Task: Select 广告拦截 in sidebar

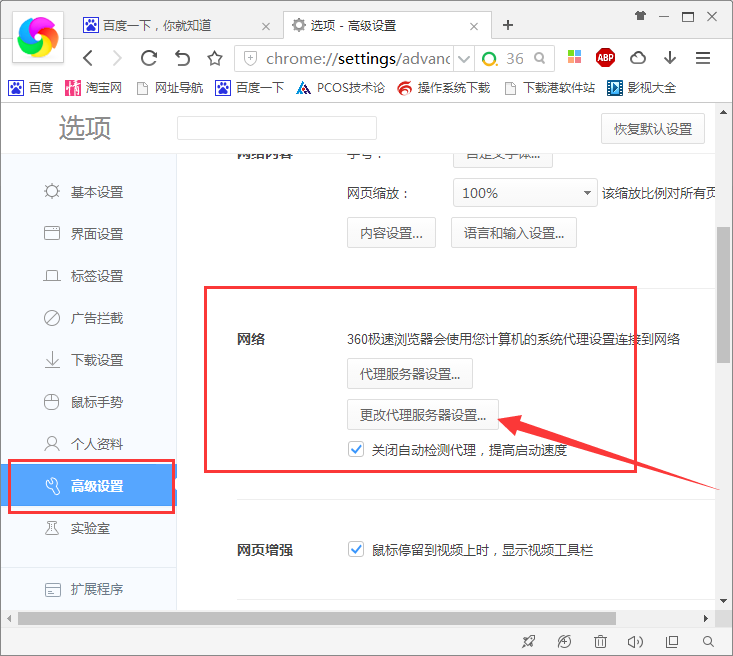Action: click(89, 318)
